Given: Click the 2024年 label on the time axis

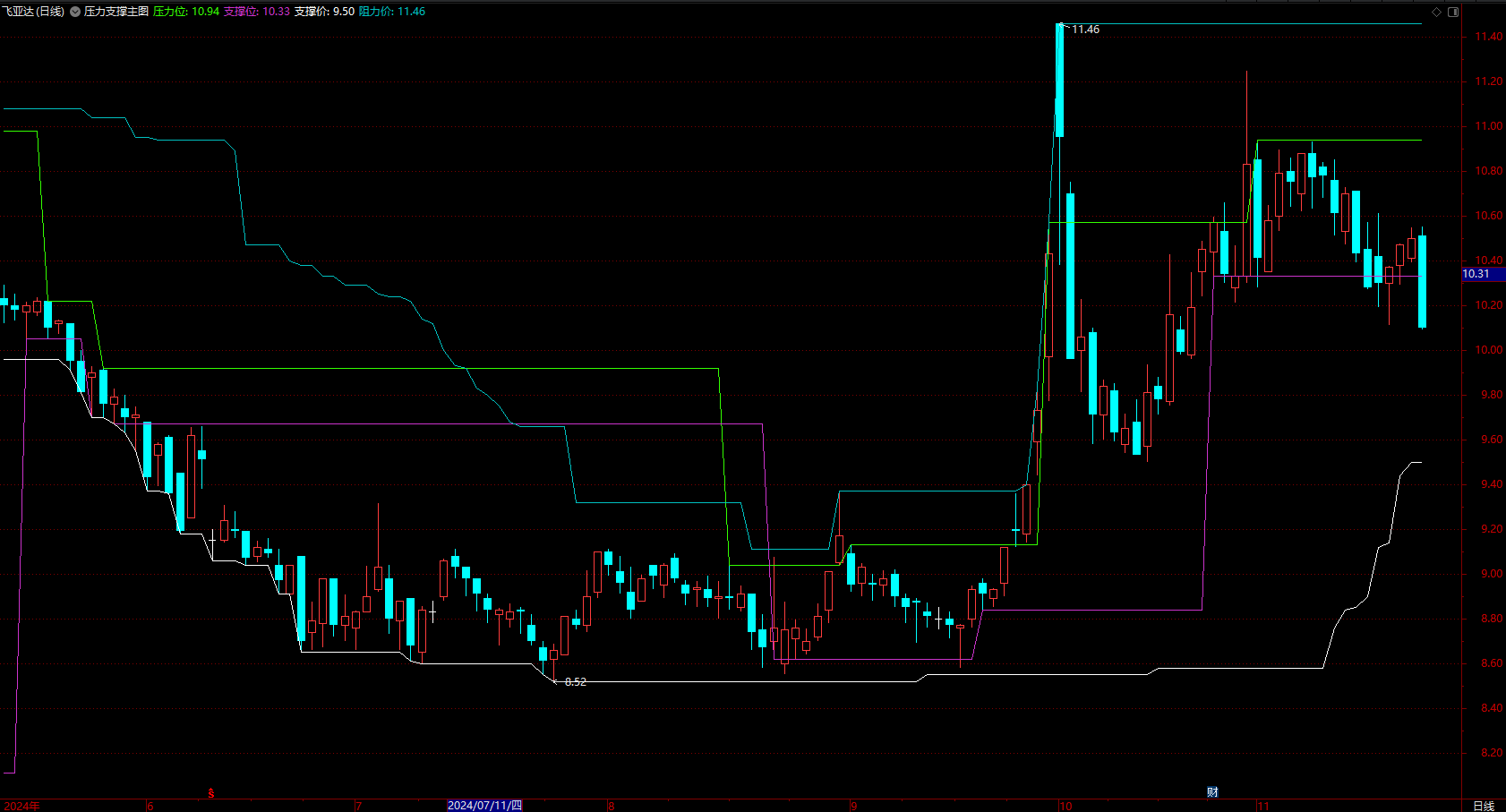Looking at the screenshot, I should pos(21,806).
